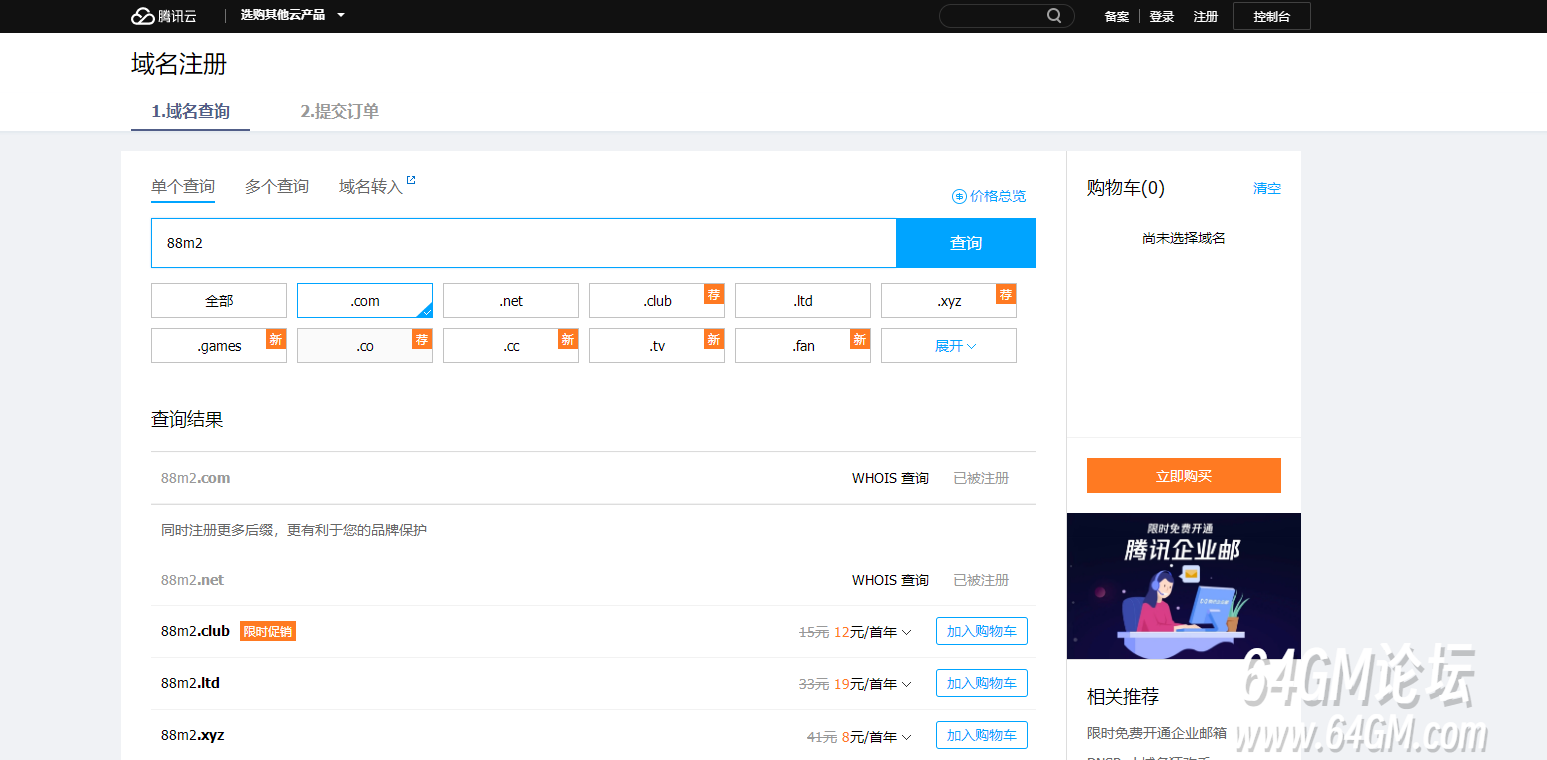
Task: Toggle the .club suffix filter
Action: [657, 301]
